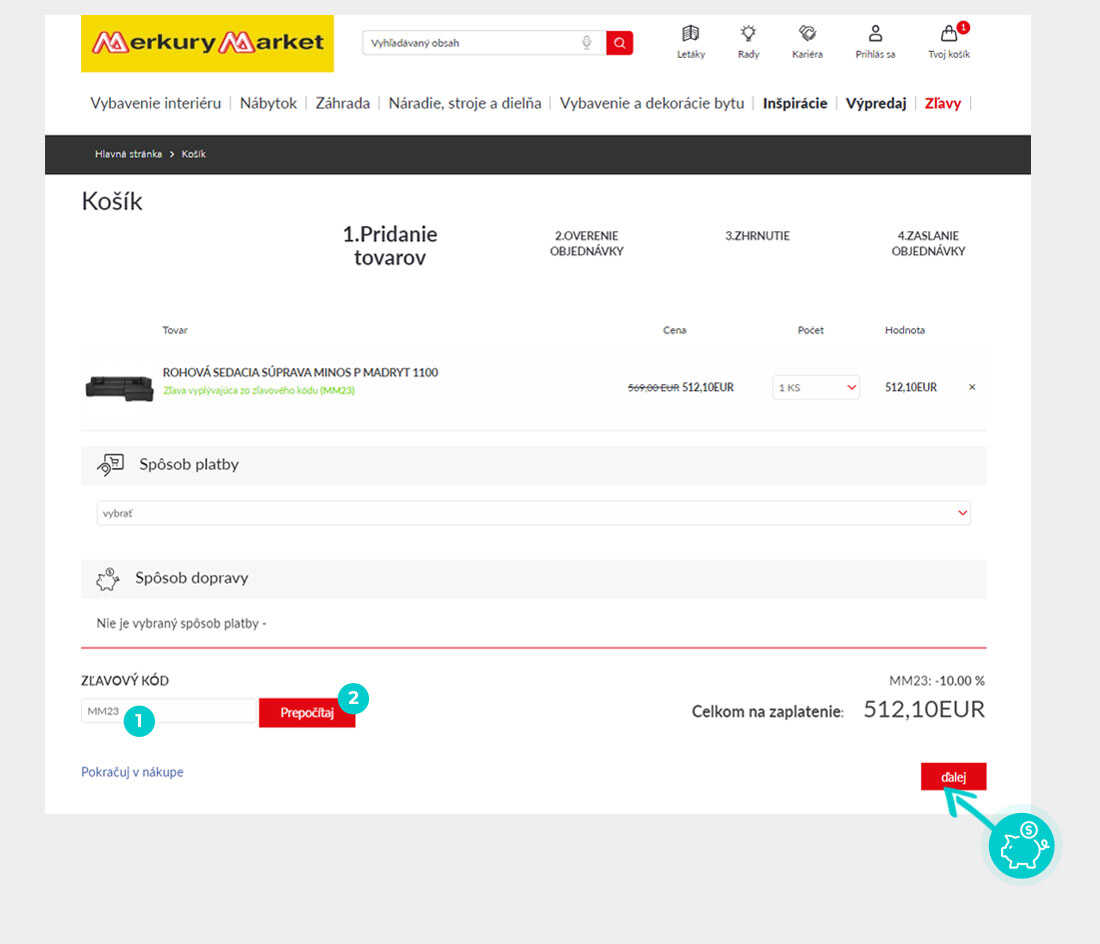The image size is (1100, 944).
Task: Click the 'Tovar' column header
Action: point(175,330)
